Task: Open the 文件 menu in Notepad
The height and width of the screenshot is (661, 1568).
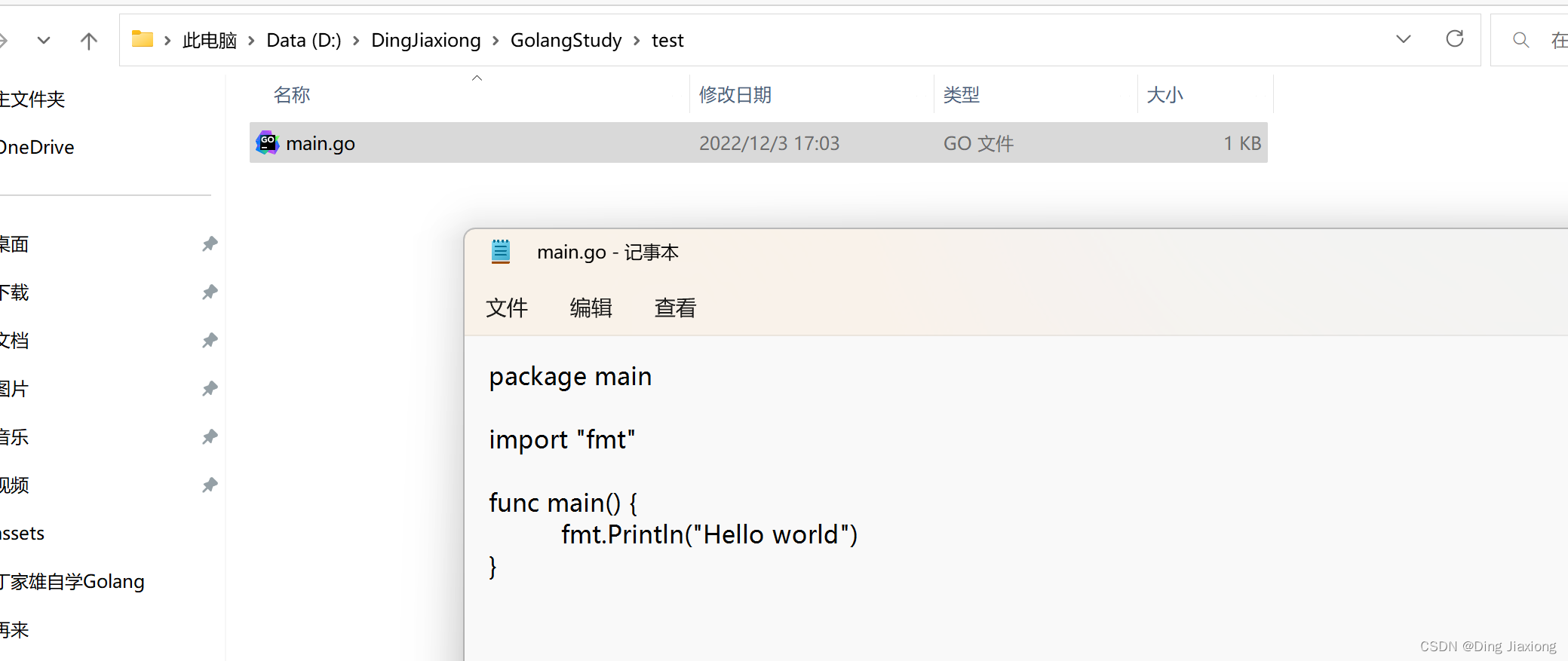Action: 507,308
